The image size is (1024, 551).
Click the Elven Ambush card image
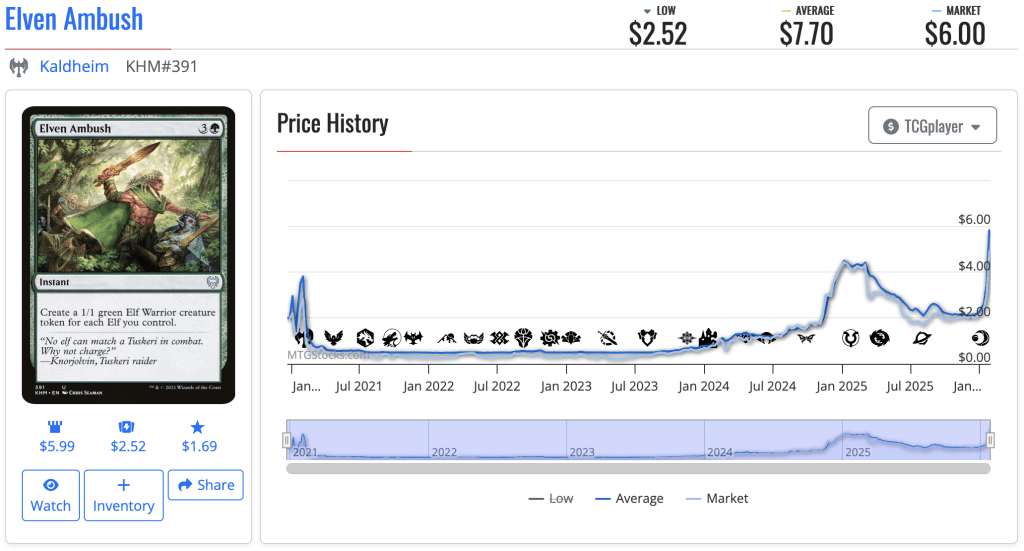(x=129, y=255)
